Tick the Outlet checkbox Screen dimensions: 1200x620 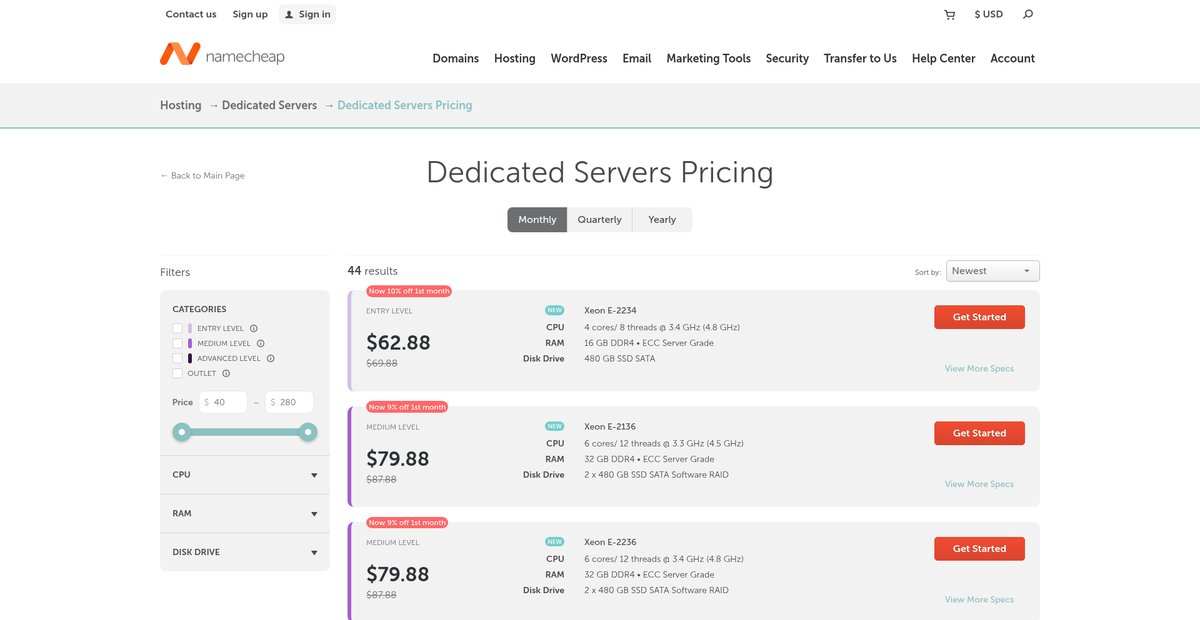[x=177, y=373]
